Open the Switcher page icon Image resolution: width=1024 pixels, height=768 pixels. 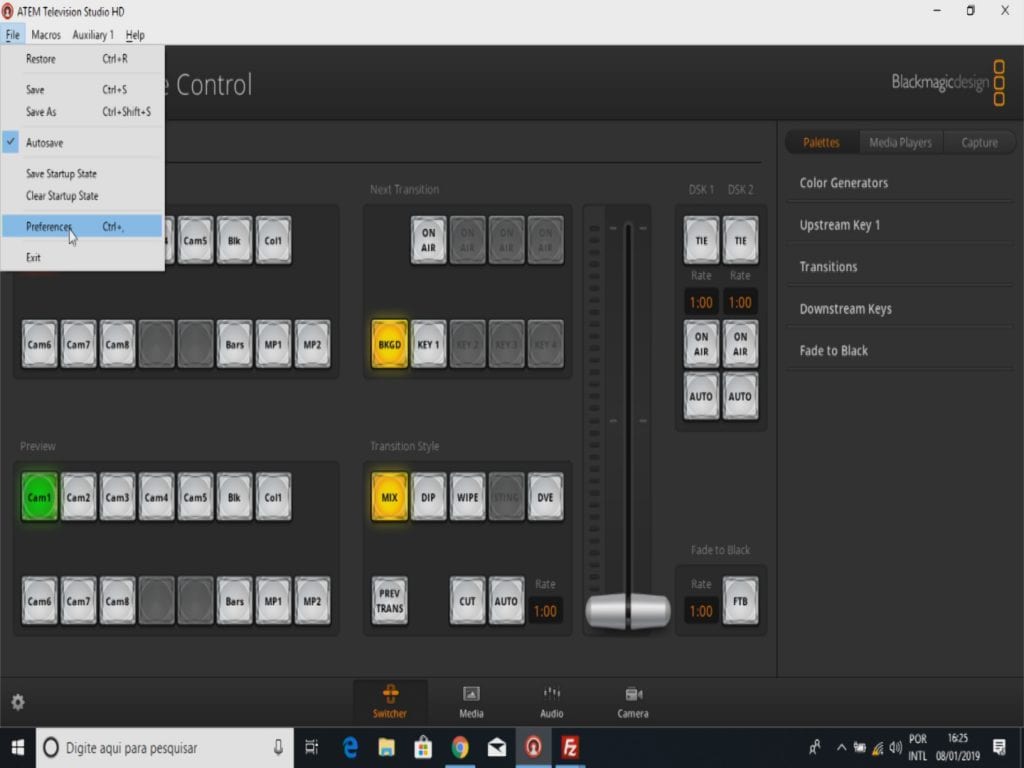[390, 701]
